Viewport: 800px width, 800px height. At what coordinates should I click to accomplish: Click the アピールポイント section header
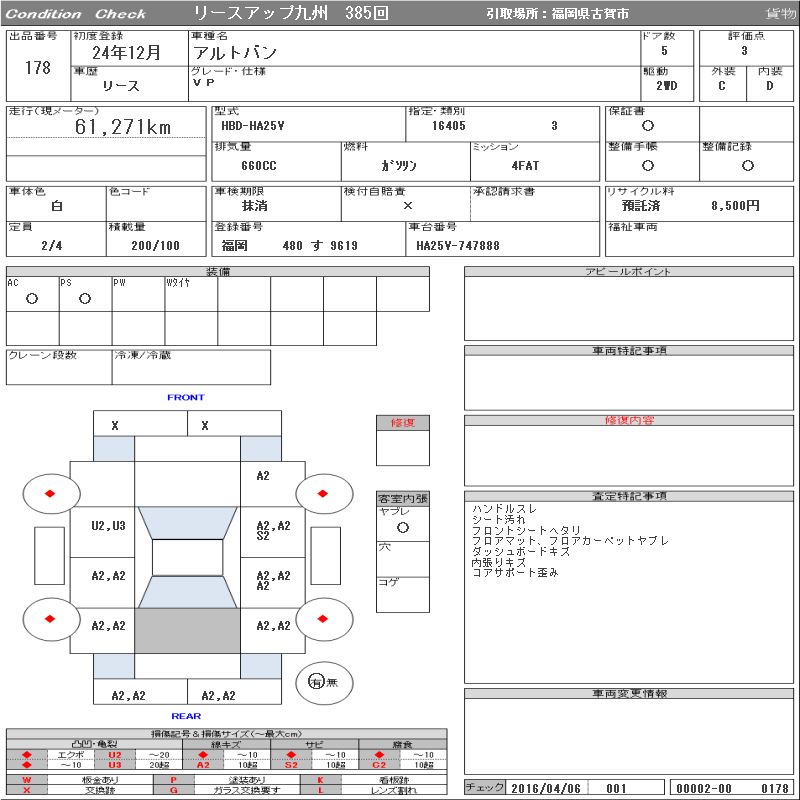click(628, 272)
